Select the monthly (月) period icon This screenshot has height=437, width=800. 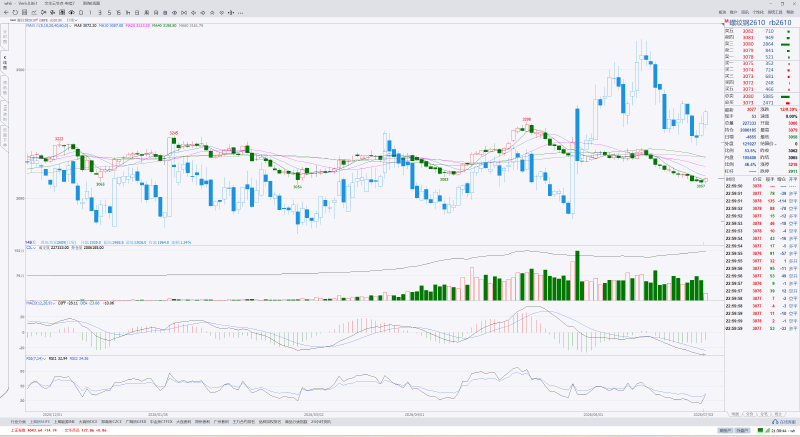[156, 12]
